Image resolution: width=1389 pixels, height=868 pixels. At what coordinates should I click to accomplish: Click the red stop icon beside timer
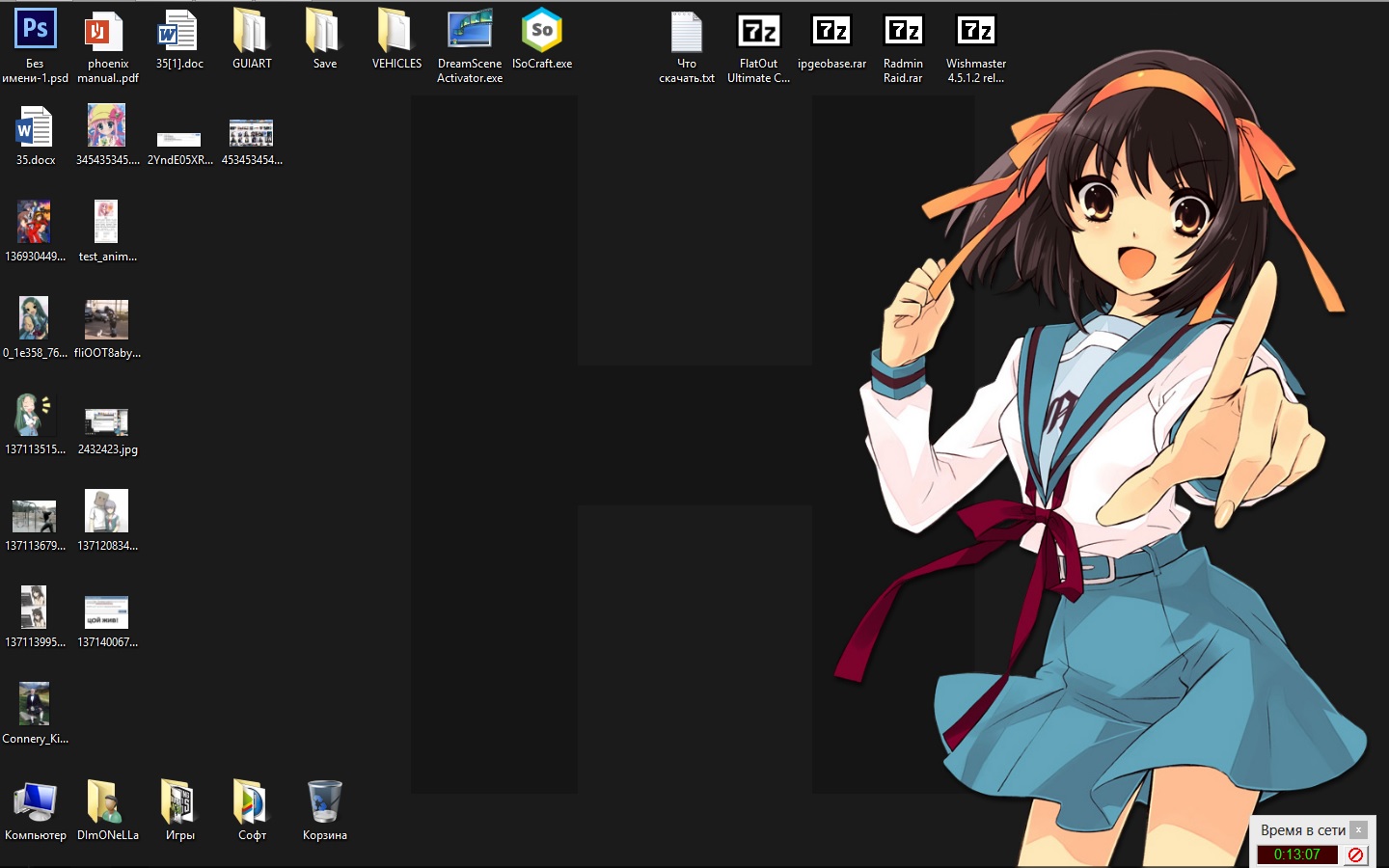(1355, 854)
